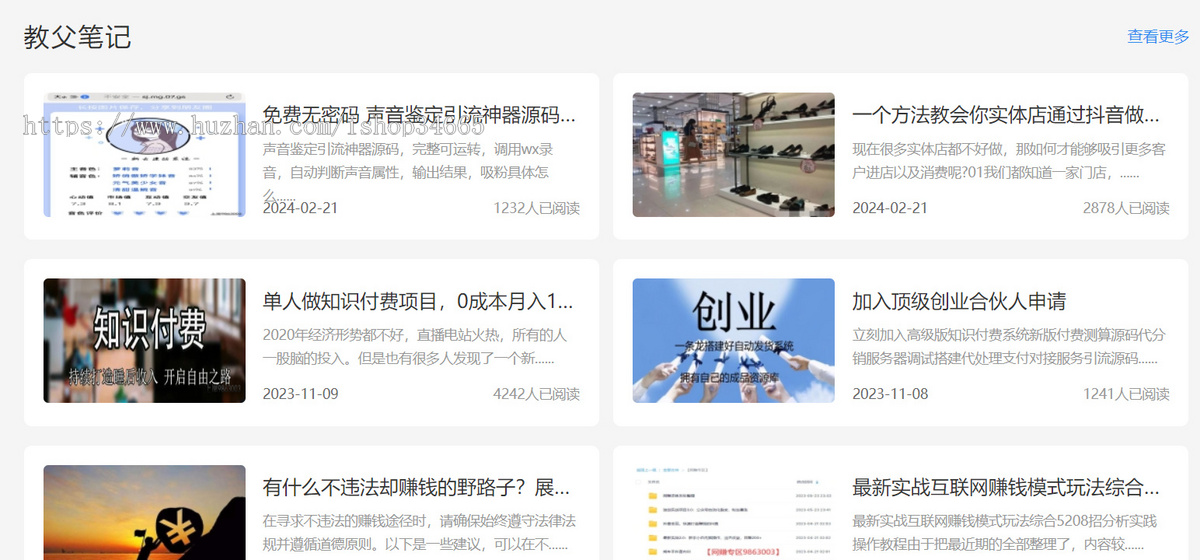Image resolution: width=1200 pixels, height=560 pixels.
Task: Click the summary text 2020年经济形势都不好
Action: click(415, 347)
